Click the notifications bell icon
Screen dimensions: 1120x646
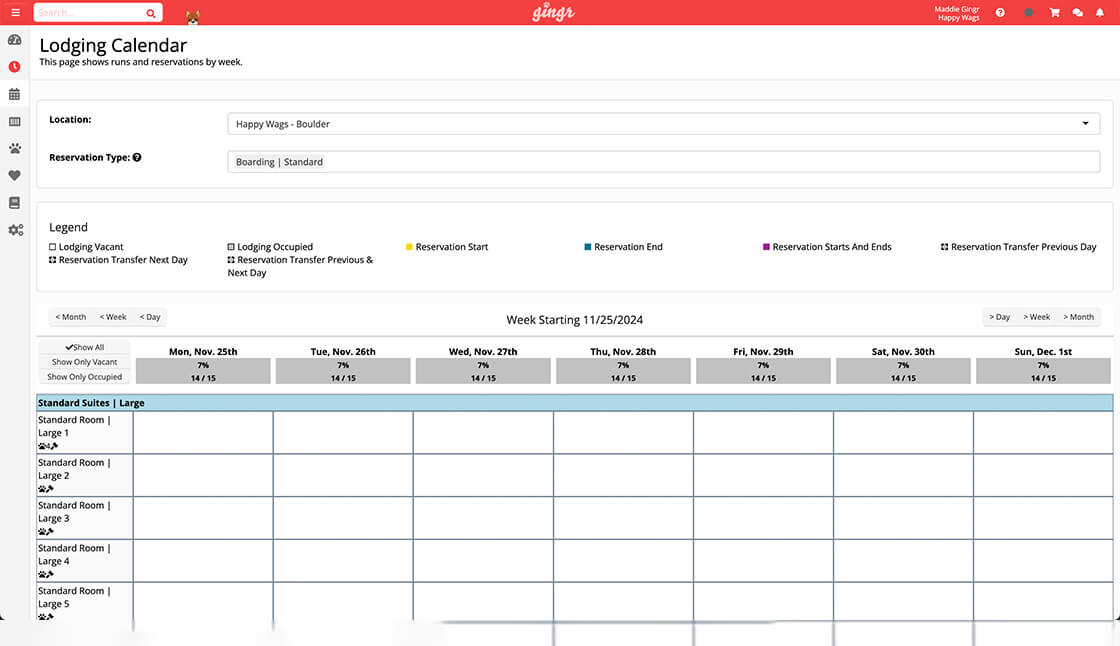(x=1101, y=12)
